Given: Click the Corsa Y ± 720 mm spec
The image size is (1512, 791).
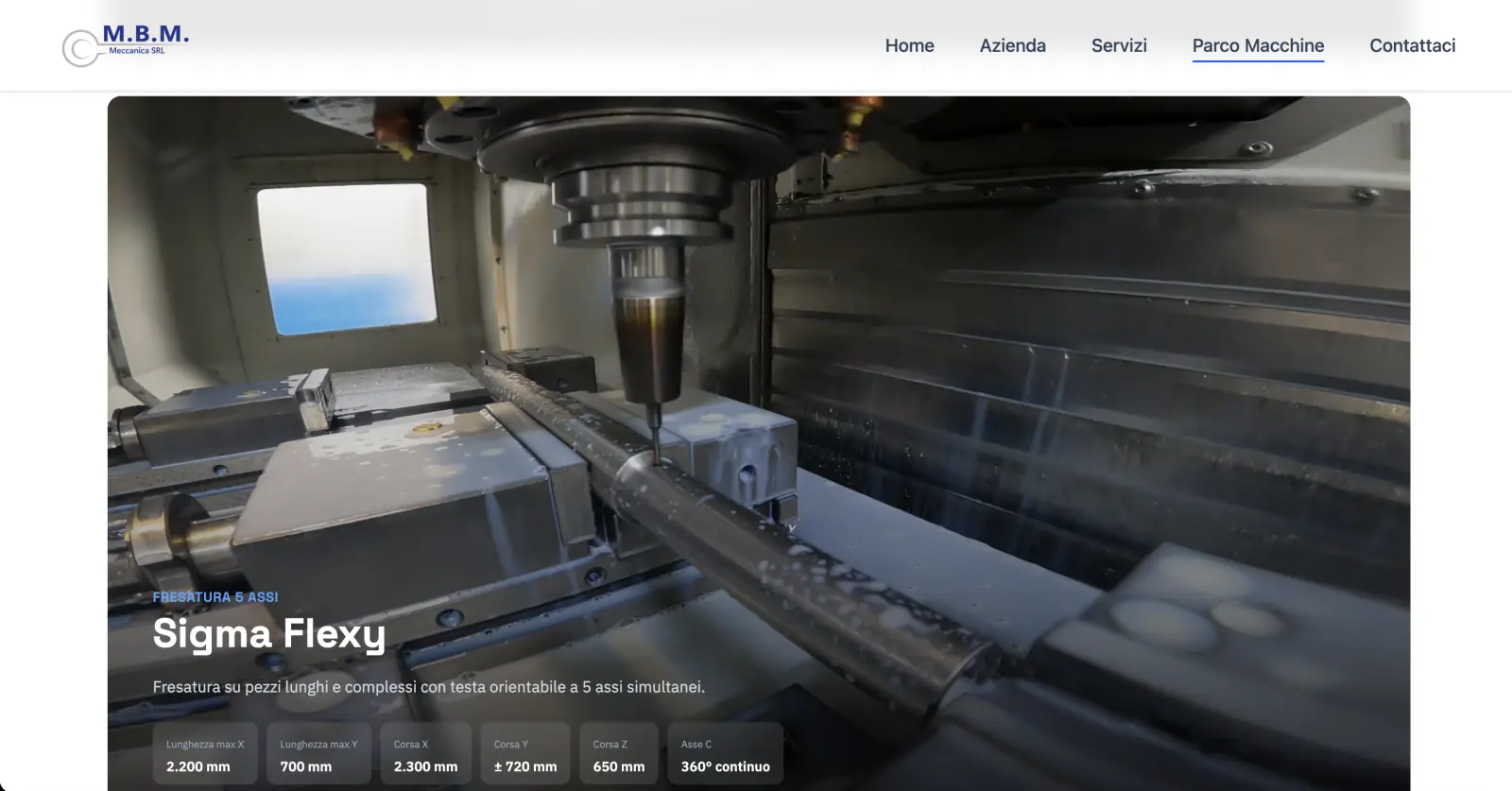Looking at the screenshot, I should 525,754.
